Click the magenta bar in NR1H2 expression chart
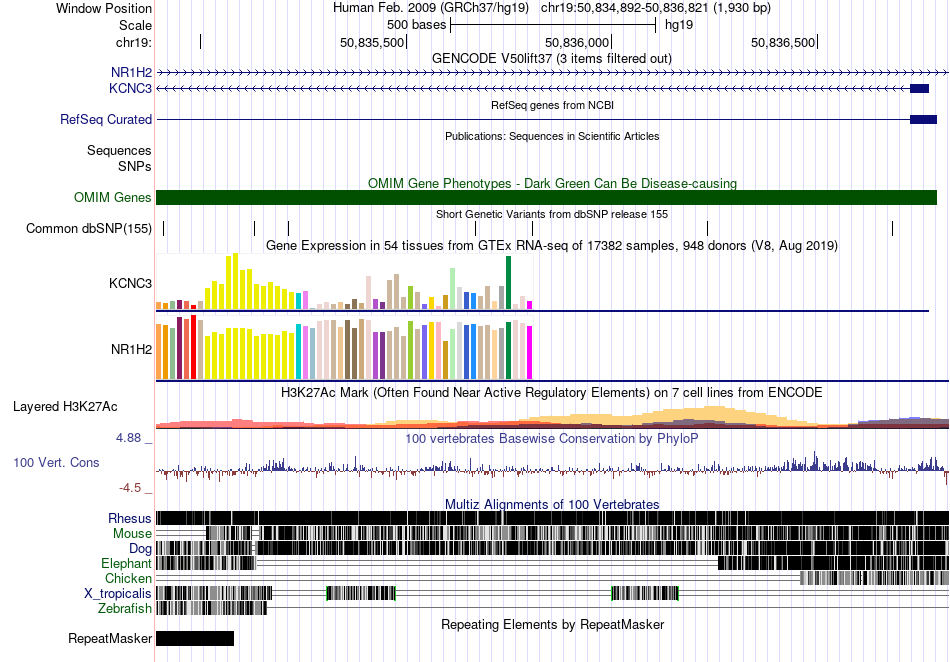The width and height of the screenshot is (950, 662). 530,353
